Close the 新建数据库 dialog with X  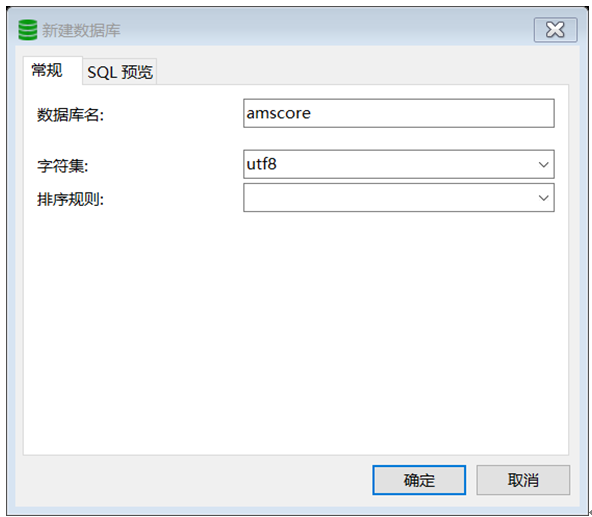555,29
